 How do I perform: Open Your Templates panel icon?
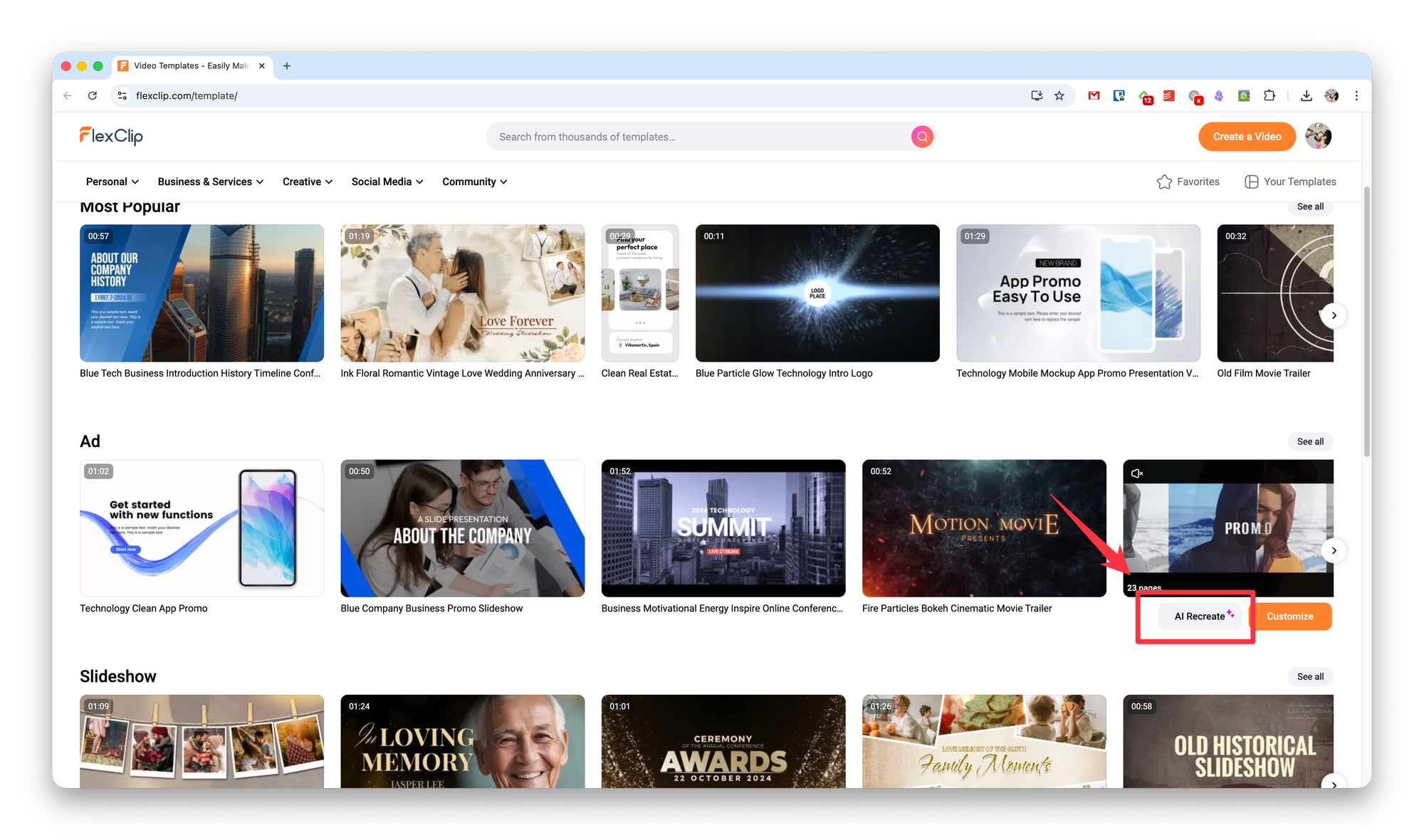click(1251, 182)
